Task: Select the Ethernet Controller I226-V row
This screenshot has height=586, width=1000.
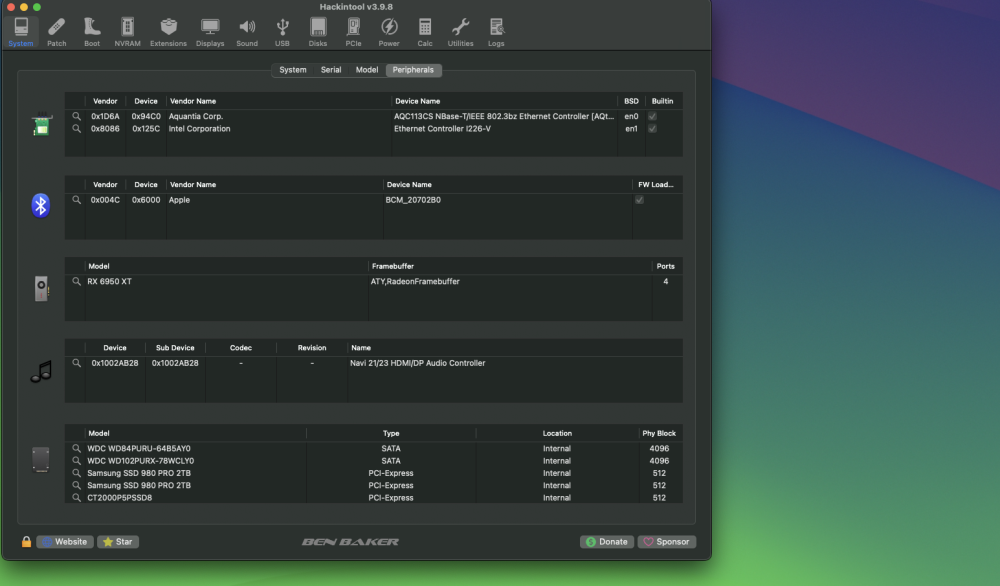Action: 374,129
